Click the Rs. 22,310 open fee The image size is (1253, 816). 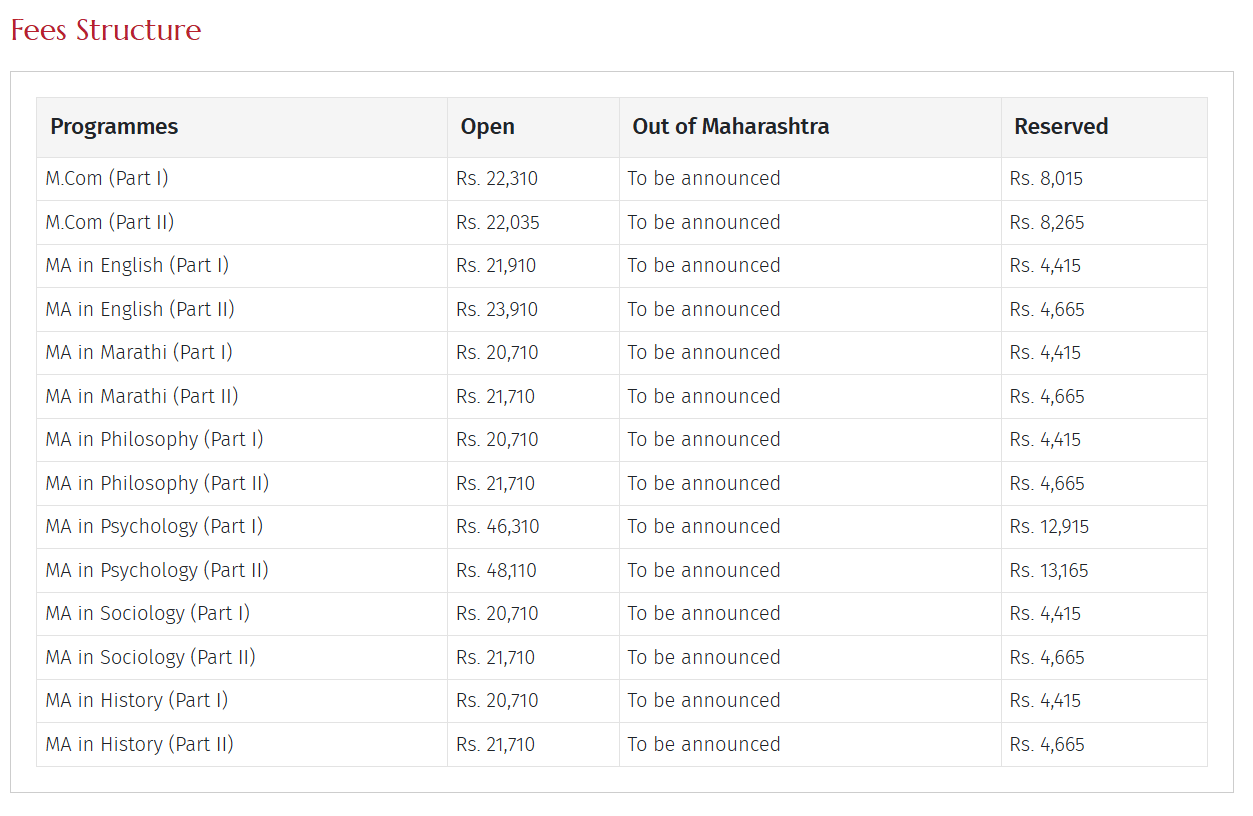(x=497, y=179)
